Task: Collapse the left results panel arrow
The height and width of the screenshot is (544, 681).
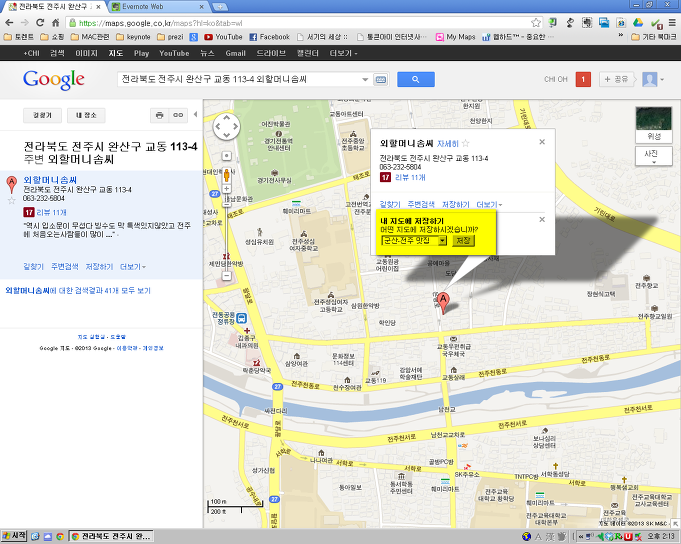Action: (195, 114)
